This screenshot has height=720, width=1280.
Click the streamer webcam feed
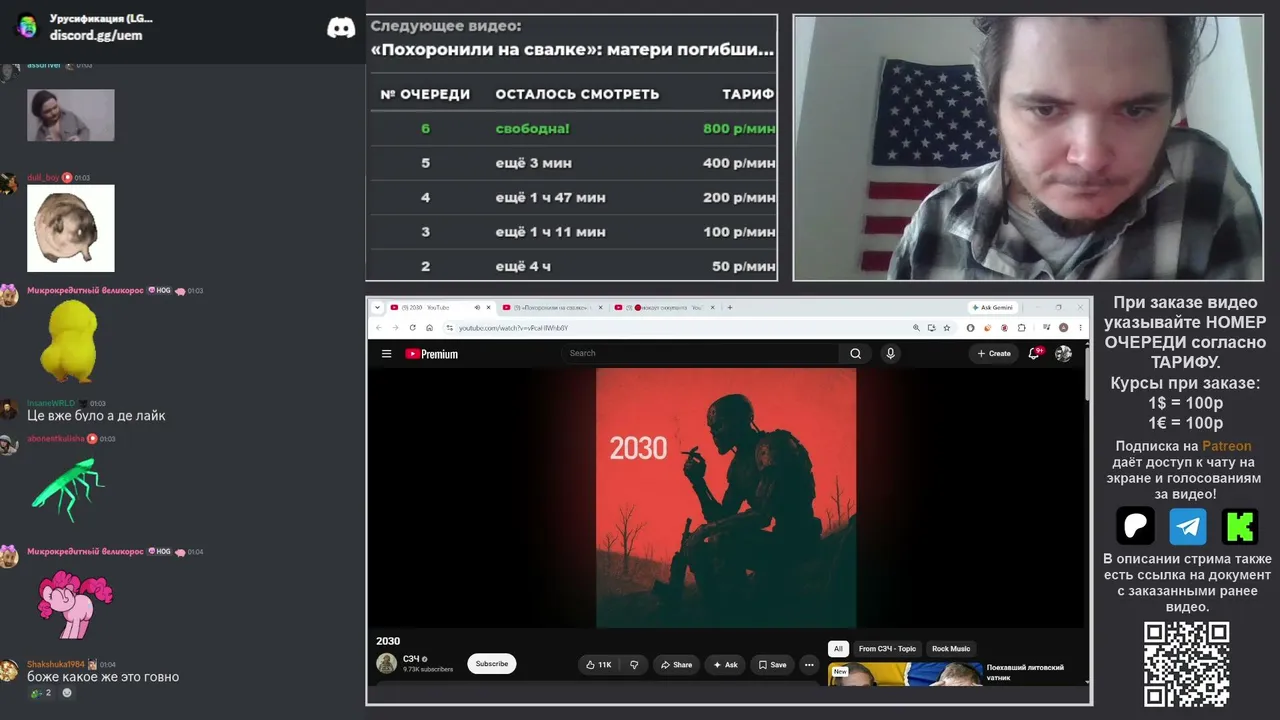tap(1028, 148)
